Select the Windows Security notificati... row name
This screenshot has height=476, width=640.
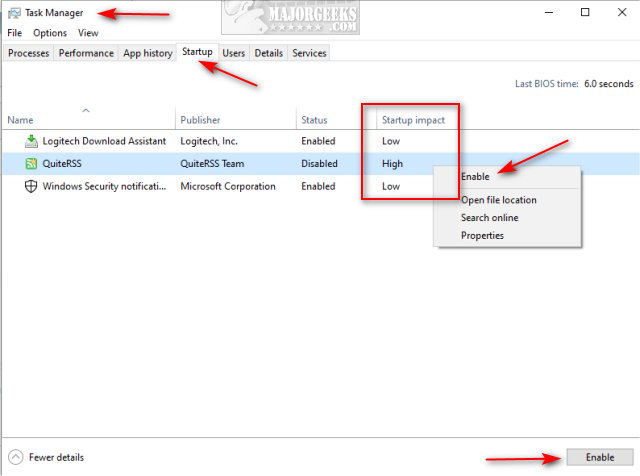coord(104,187)
